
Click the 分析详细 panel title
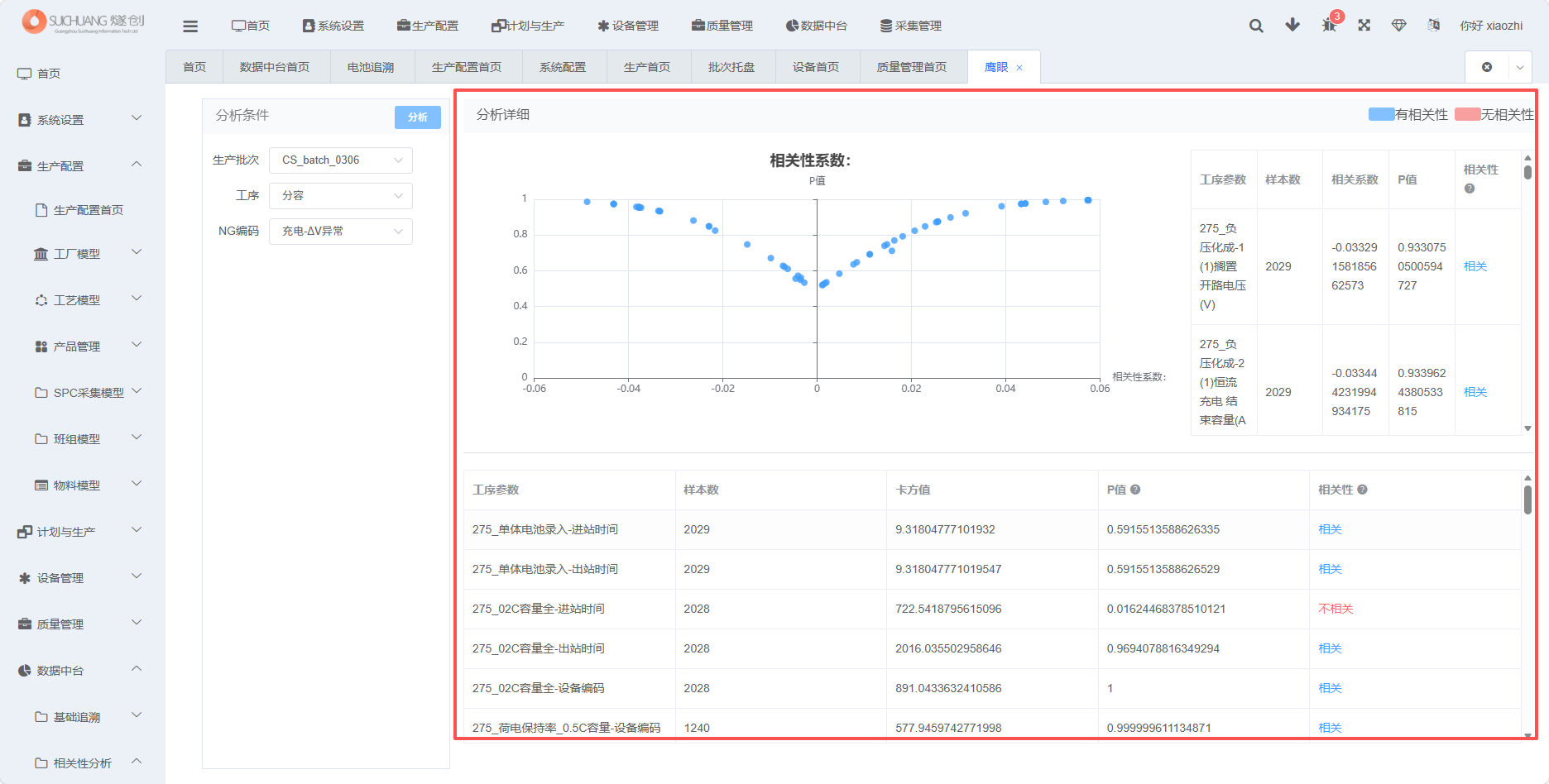pyautogui.click(x=503, y=114)
